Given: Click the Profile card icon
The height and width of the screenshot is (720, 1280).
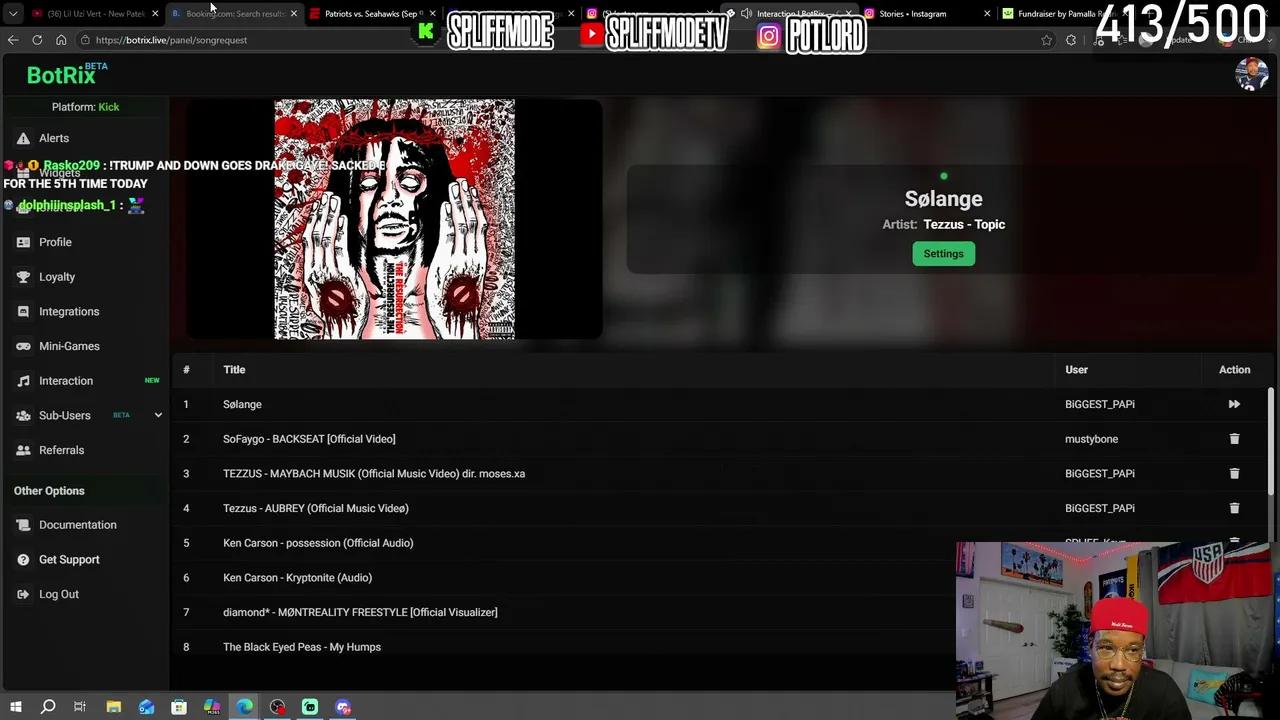Looking at the screenshot, I should [x=23, y=242].
